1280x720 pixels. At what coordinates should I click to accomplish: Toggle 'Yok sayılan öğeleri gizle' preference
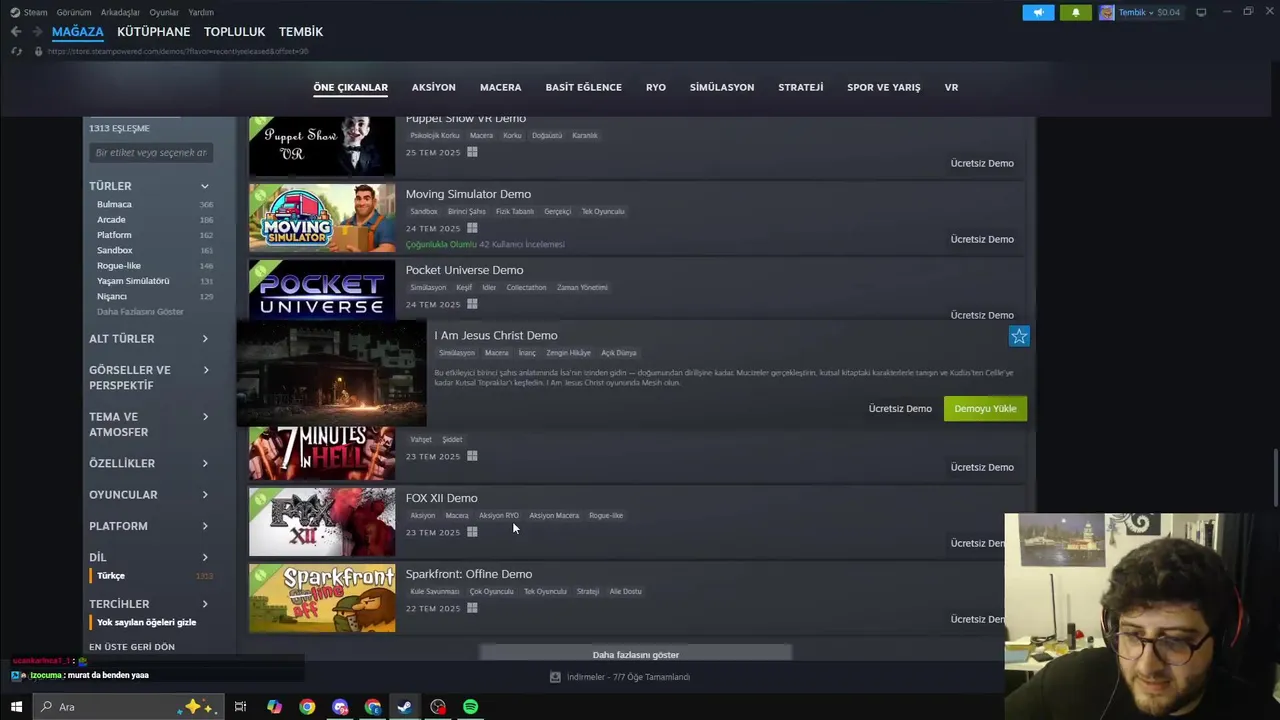(x=146, y=622)
